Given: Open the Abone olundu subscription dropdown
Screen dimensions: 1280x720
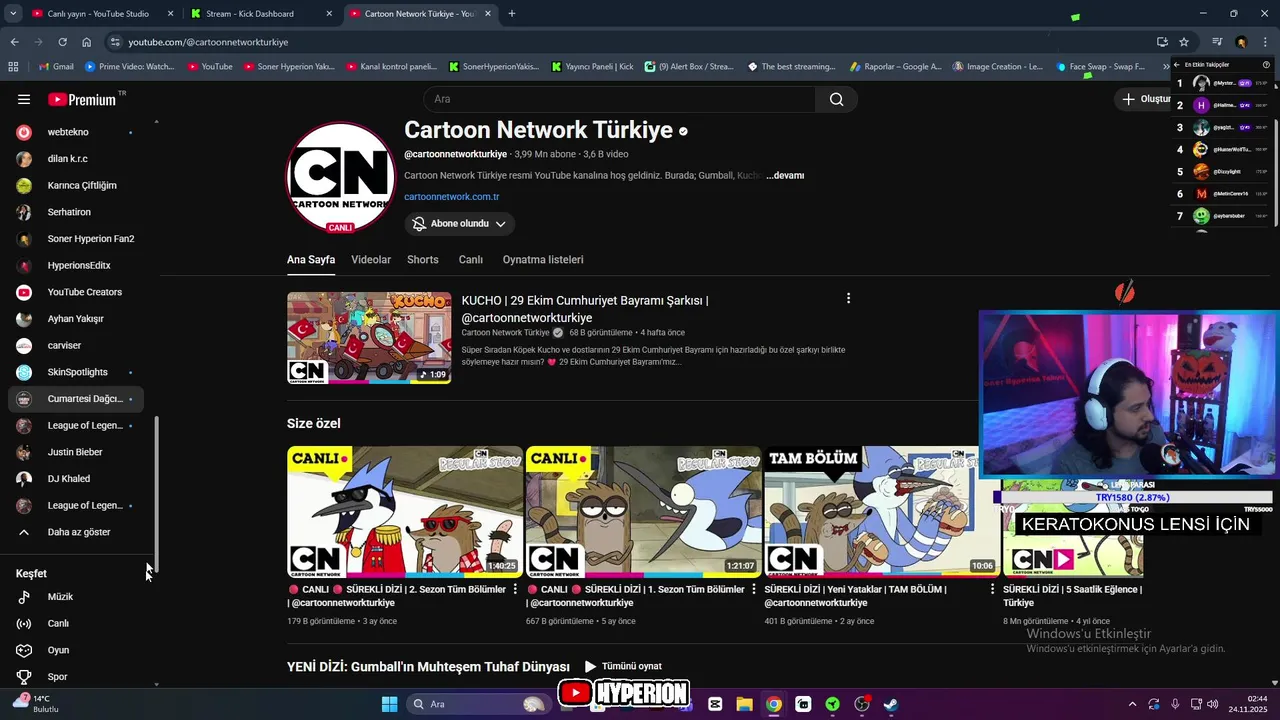Looking at the screenshot, I should tap(459, 224).
